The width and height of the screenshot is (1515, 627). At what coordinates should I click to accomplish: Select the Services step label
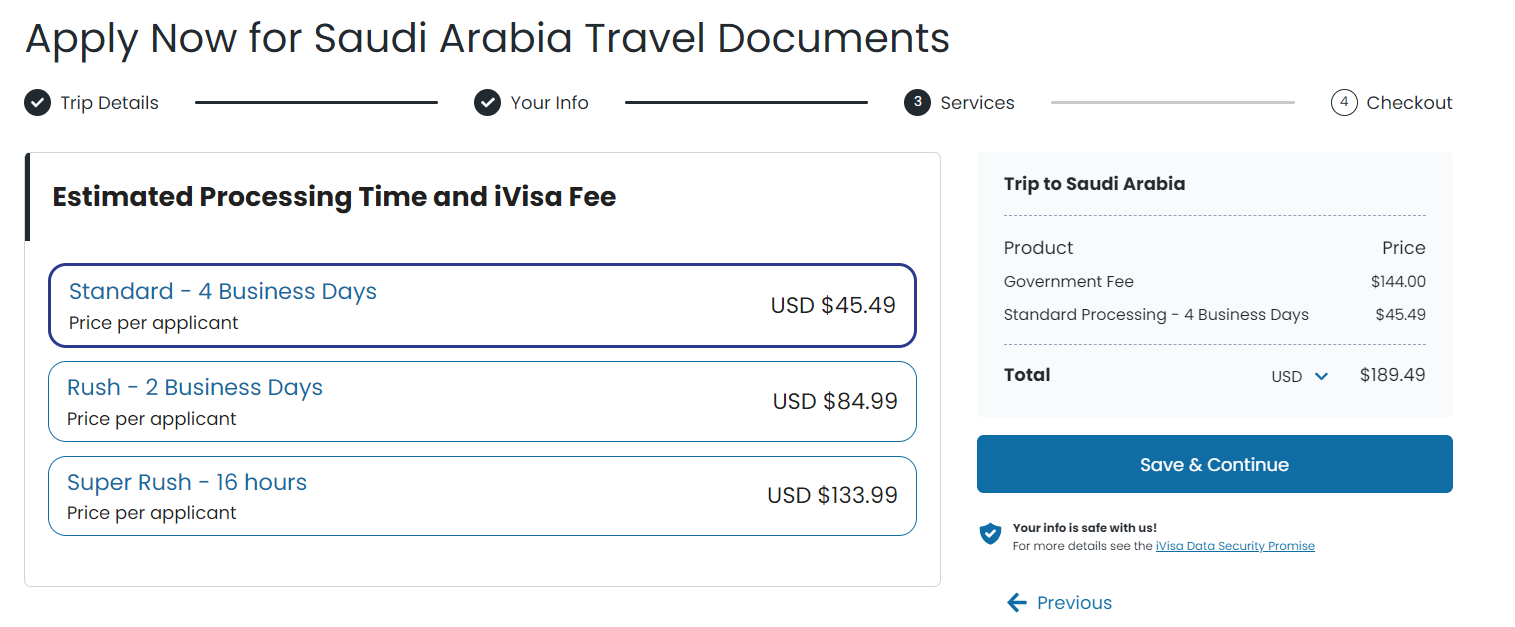click(977, 102)
